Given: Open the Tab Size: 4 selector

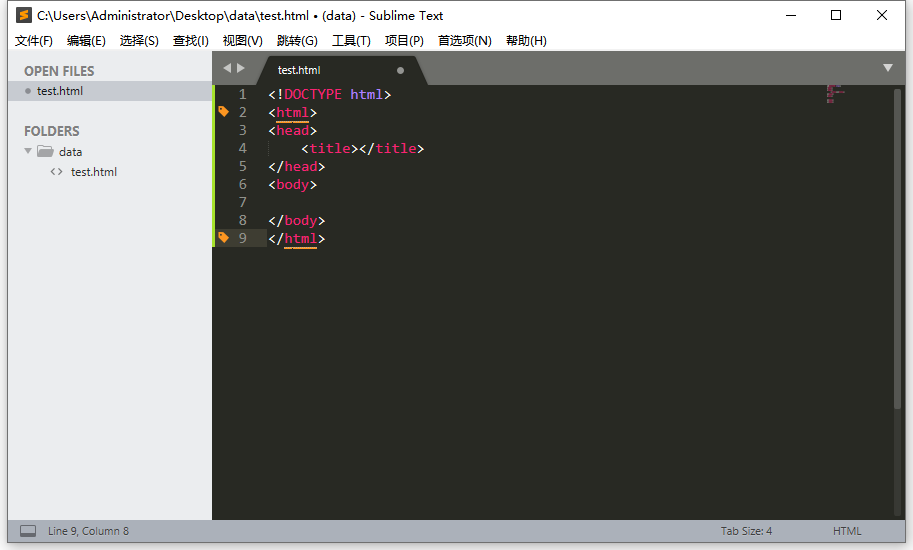Looking at the screenshot, I should [x=746, y=531].
